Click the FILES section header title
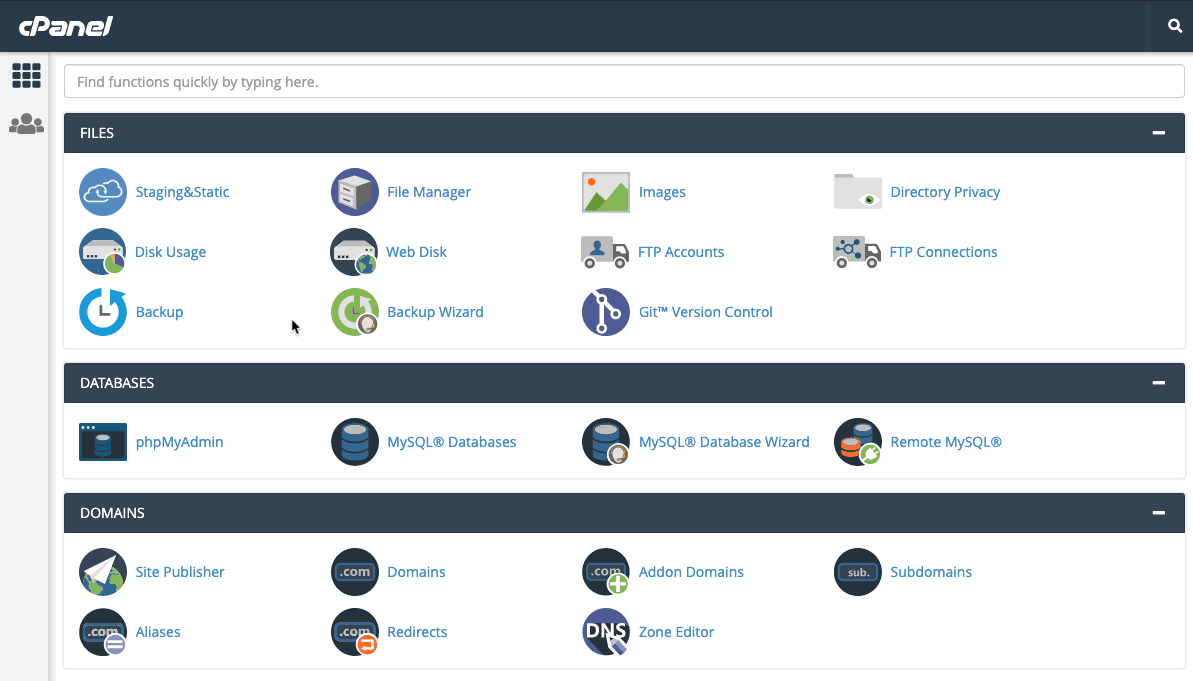This screenshot has height=681, width=1193. pos(97,133)
